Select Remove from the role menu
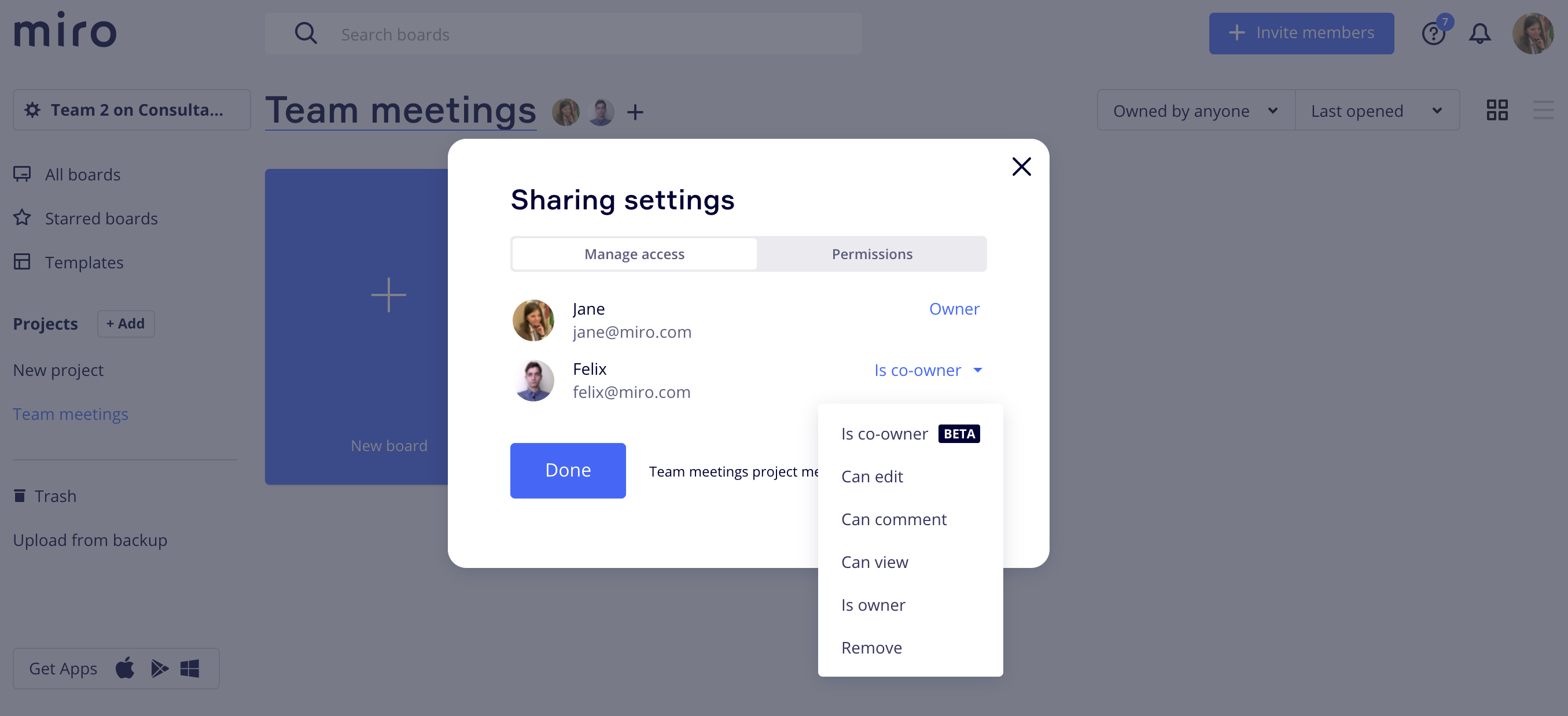 (871, 647)
